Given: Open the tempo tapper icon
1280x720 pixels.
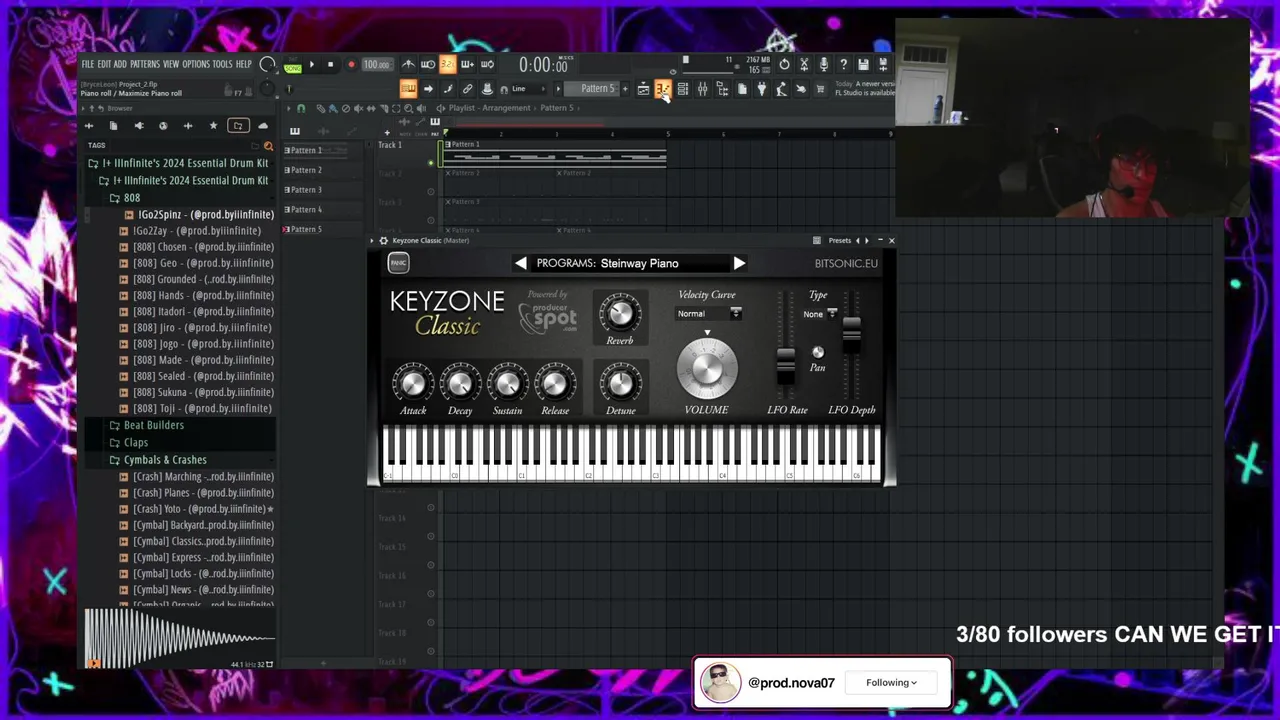Looking at the screenshot, I should (781, 90).
